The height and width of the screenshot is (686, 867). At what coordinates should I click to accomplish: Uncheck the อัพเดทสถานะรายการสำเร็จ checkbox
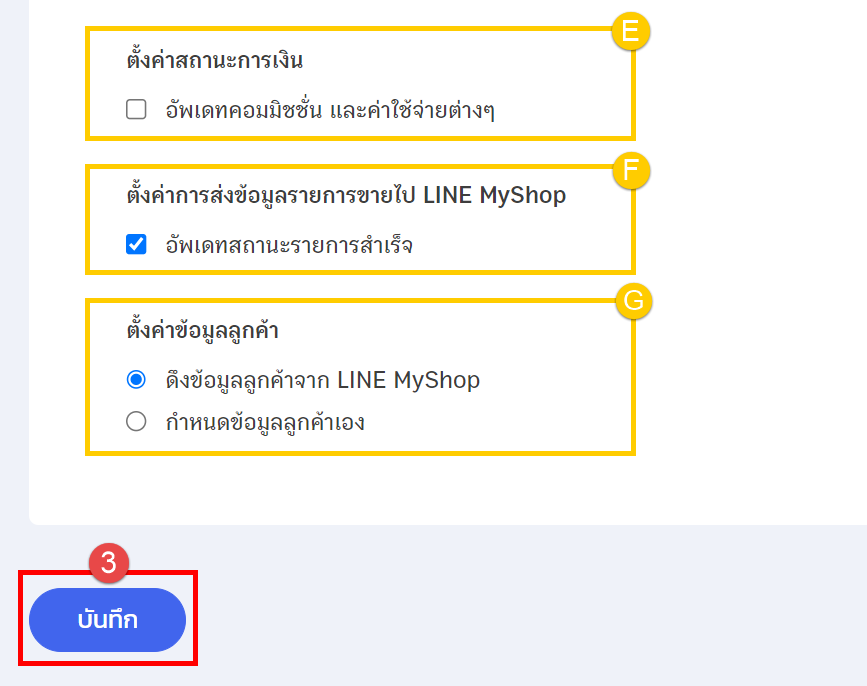pyautogui.click(x=136, y=244)
